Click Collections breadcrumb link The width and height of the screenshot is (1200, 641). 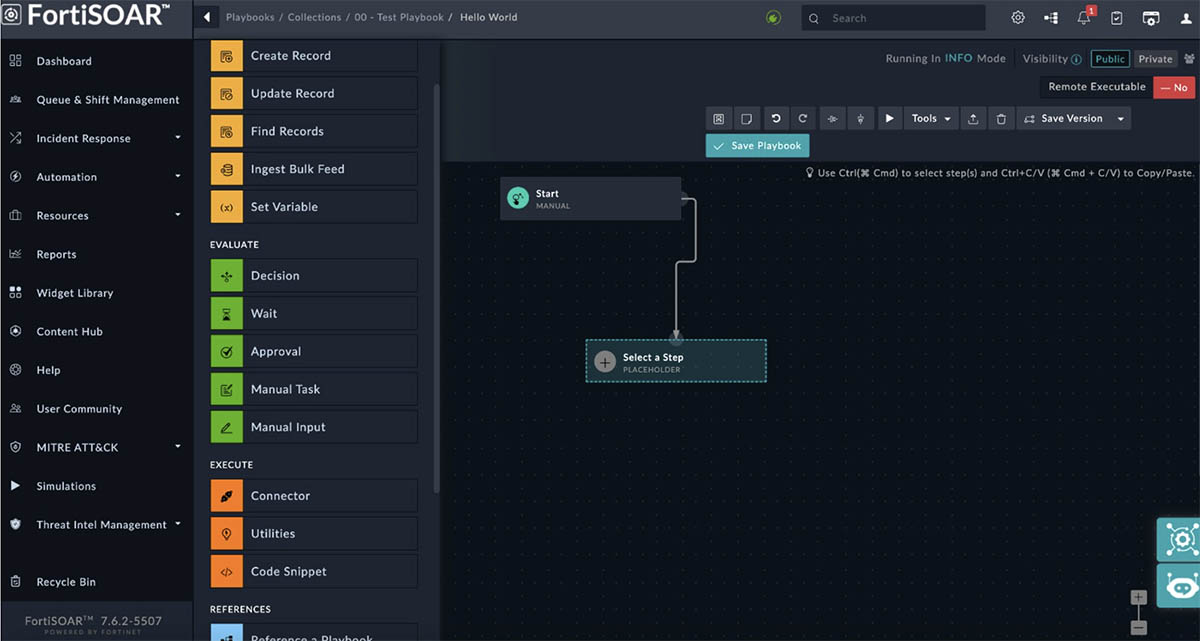[x=315, y=18]
